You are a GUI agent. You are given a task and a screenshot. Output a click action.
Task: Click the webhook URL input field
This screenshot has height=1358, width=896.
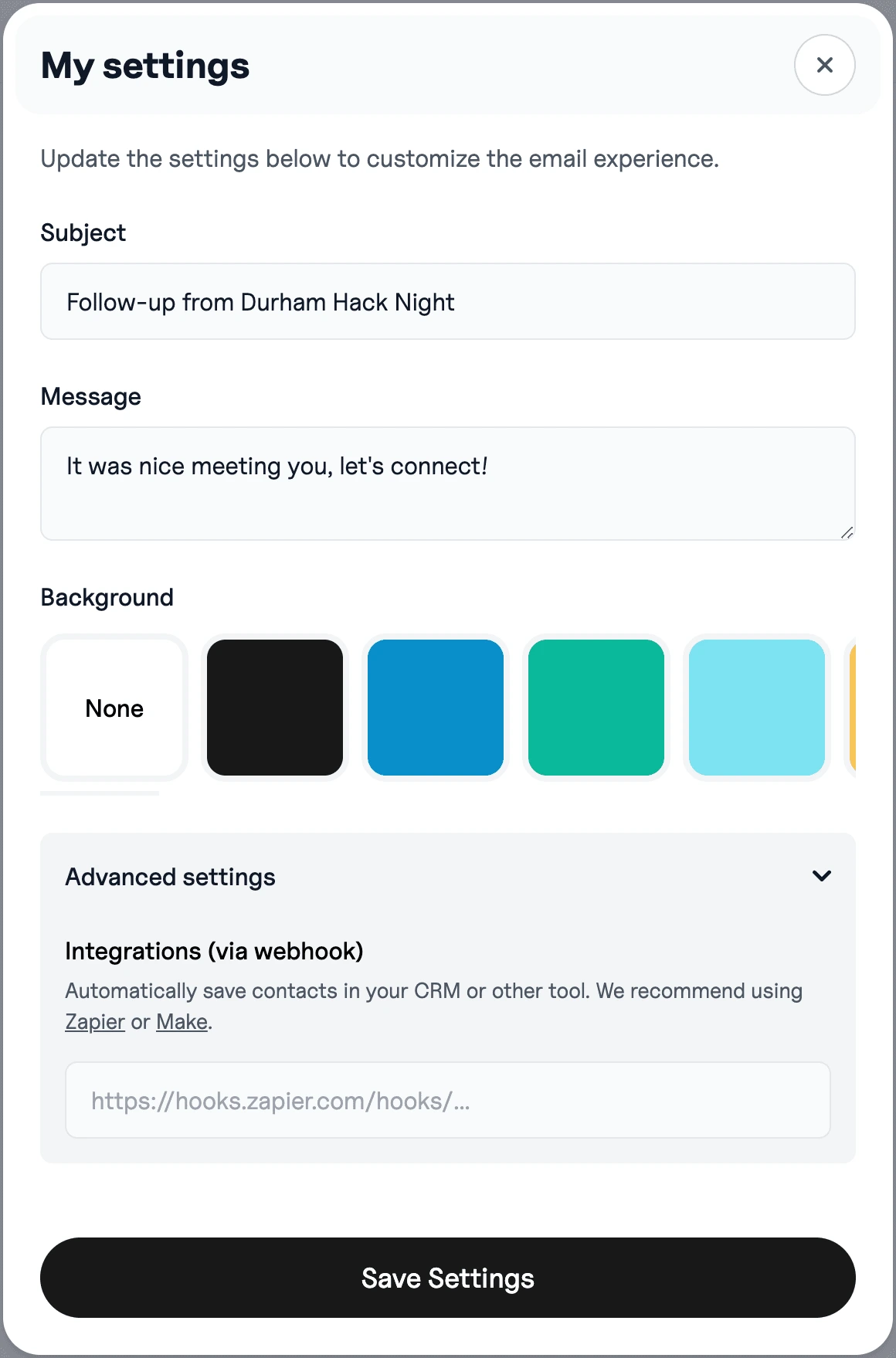[x=448, y=1100]
